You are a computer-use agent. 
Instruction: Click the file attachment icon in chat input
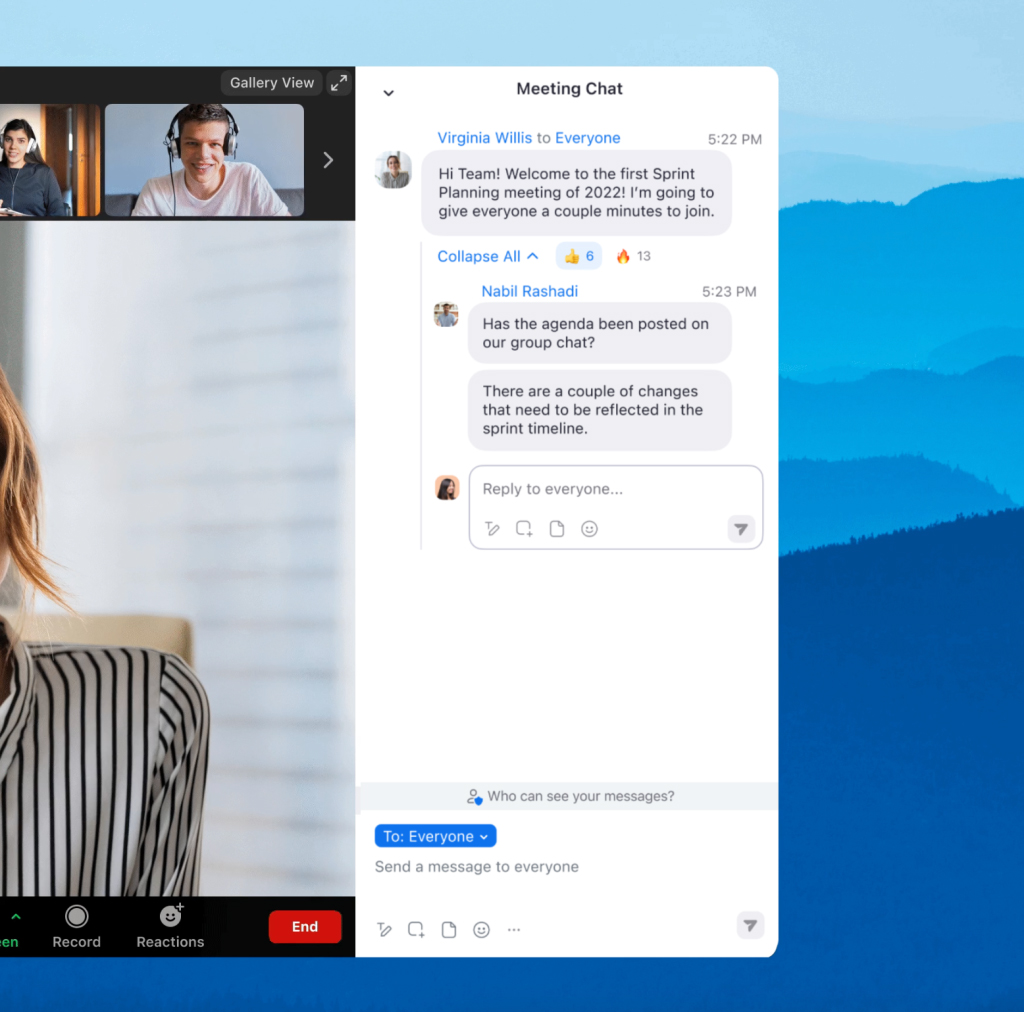pyautogui.click(x=449, y=929)
